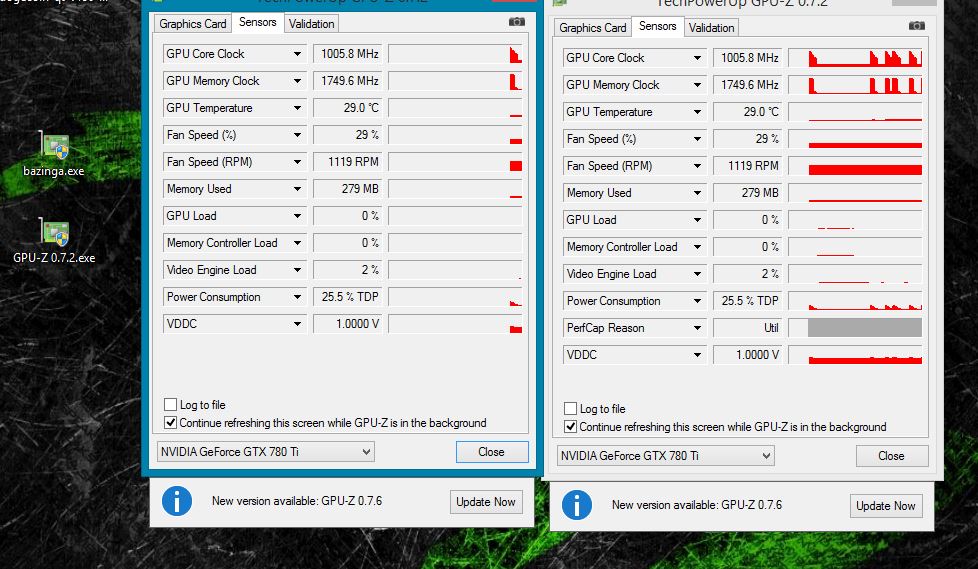
Task: Click 1.0000 V value in left window
Action: [347, 324]
